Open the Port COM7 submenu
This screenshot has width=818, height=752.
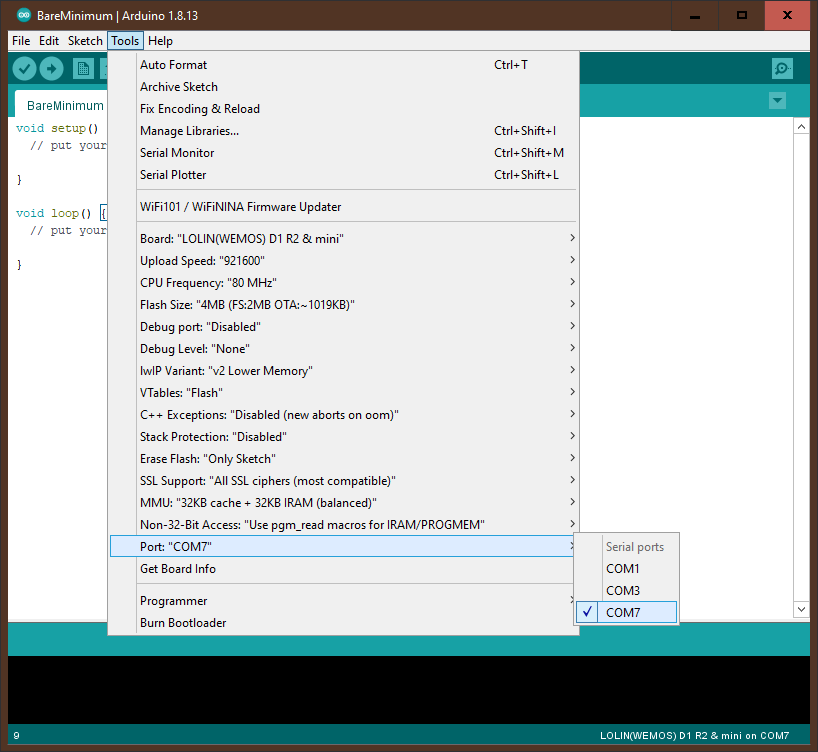[343, 546]
